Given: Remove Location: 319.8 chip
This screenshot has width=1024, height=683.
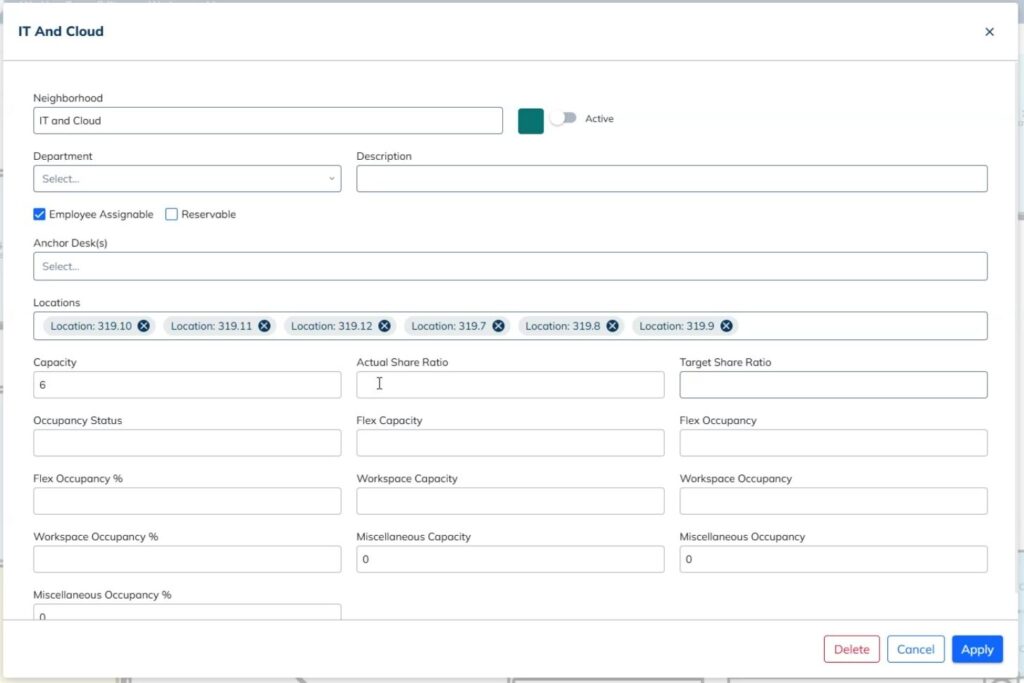Looking at the screenshot, I should (612, 326).
